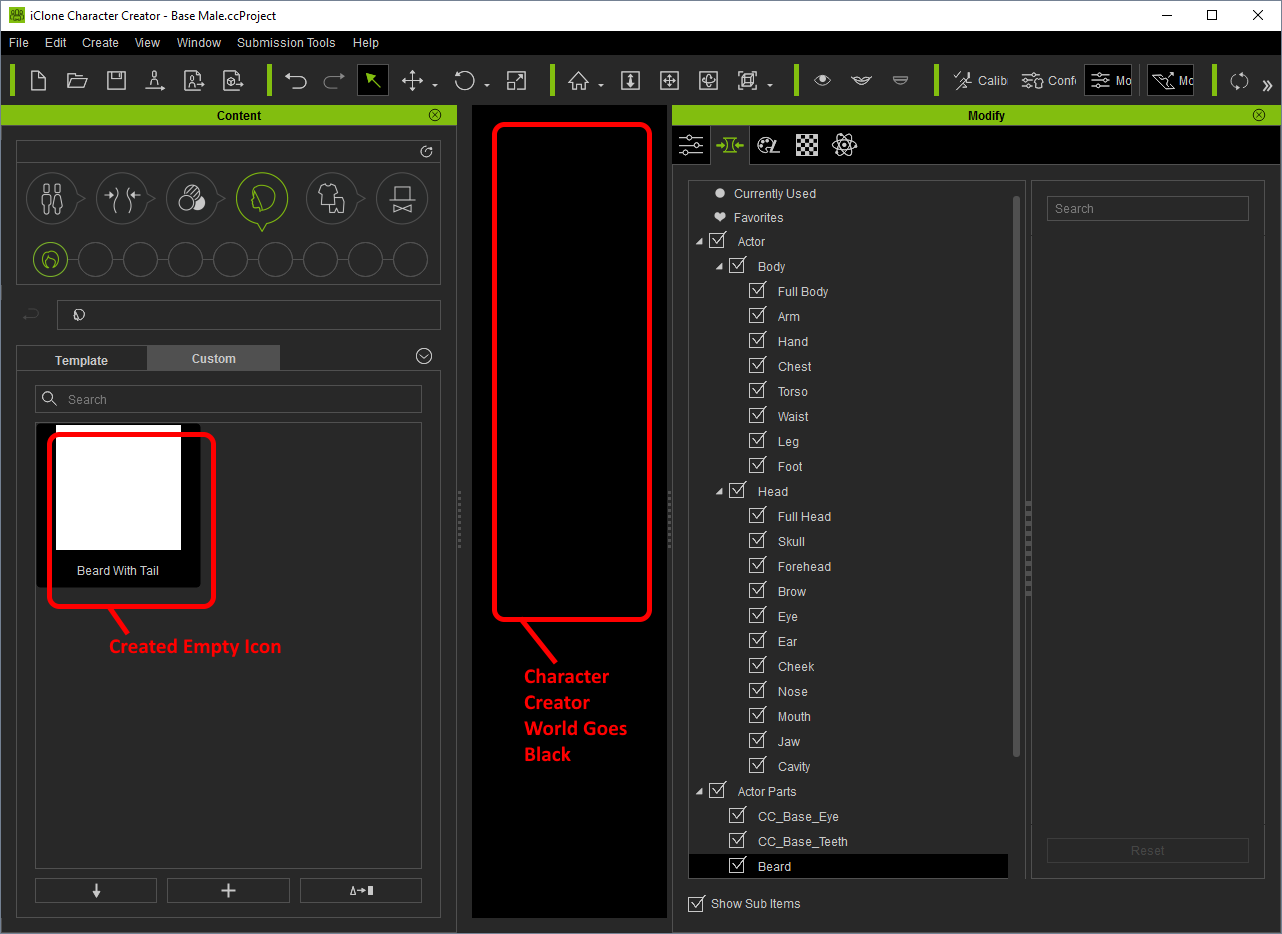1282x934 pixels.
Task: Select the Move tool in the toolbar
Action: (x=414, y=80)
